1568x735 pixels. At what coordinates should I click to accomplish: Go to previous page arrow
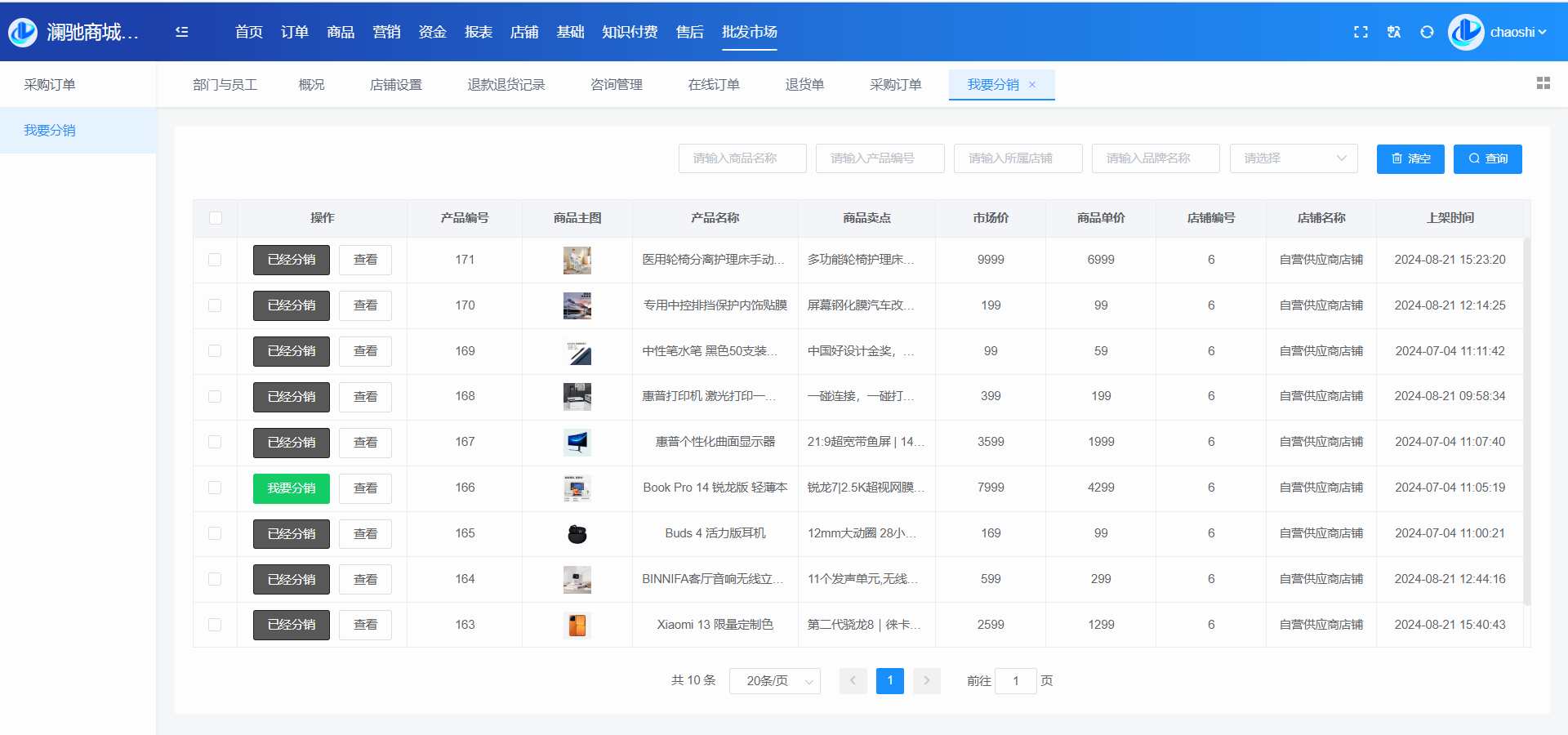click(x=853, y=680)
